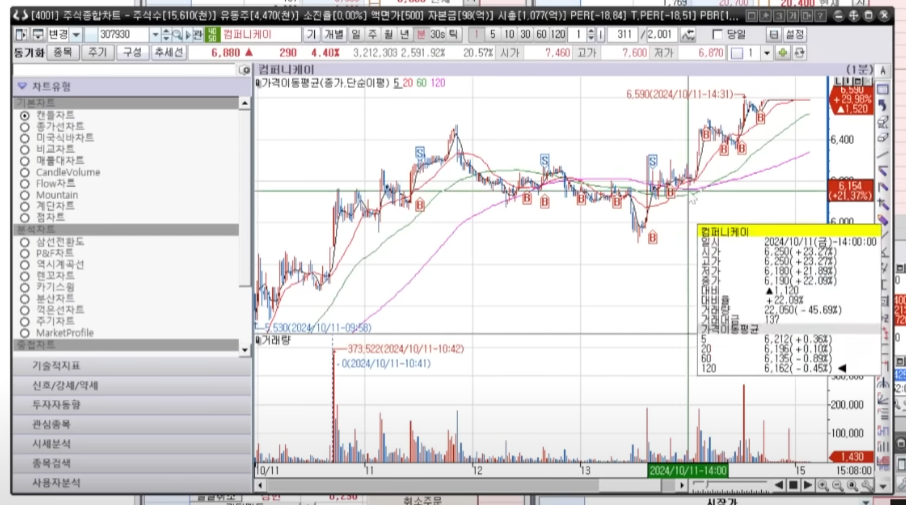This screenshot has height=505, width=906.
Task: Click the green 40/50 badge before 컴퍼니케이
Action: (x=212, y=35)
